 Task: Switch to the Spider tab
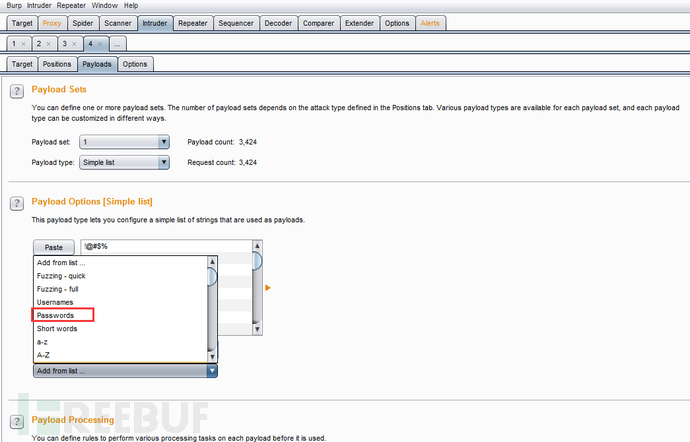83,23
